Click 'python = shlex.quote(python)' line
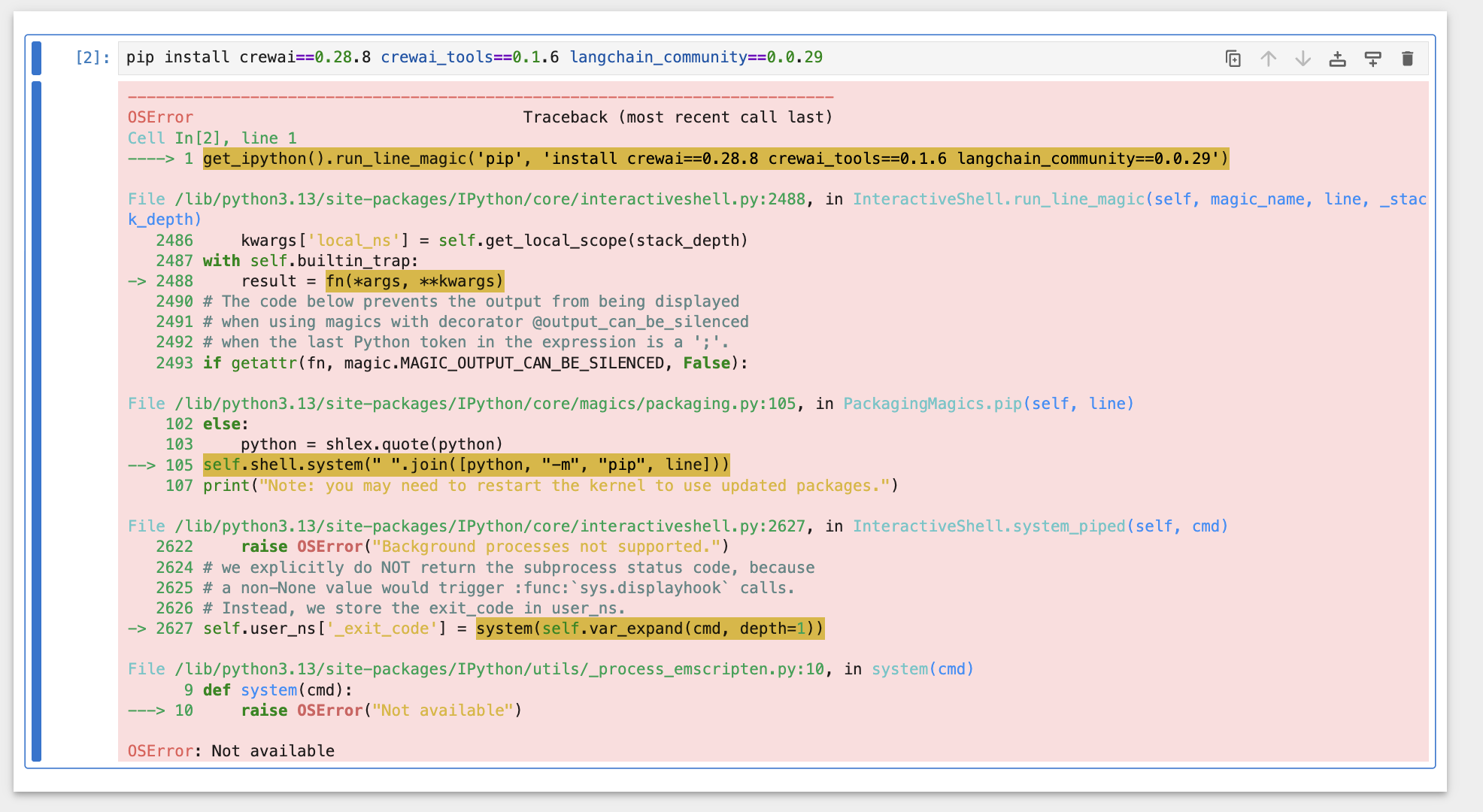This screenshot has width=1483, height=812. point(372,444)
